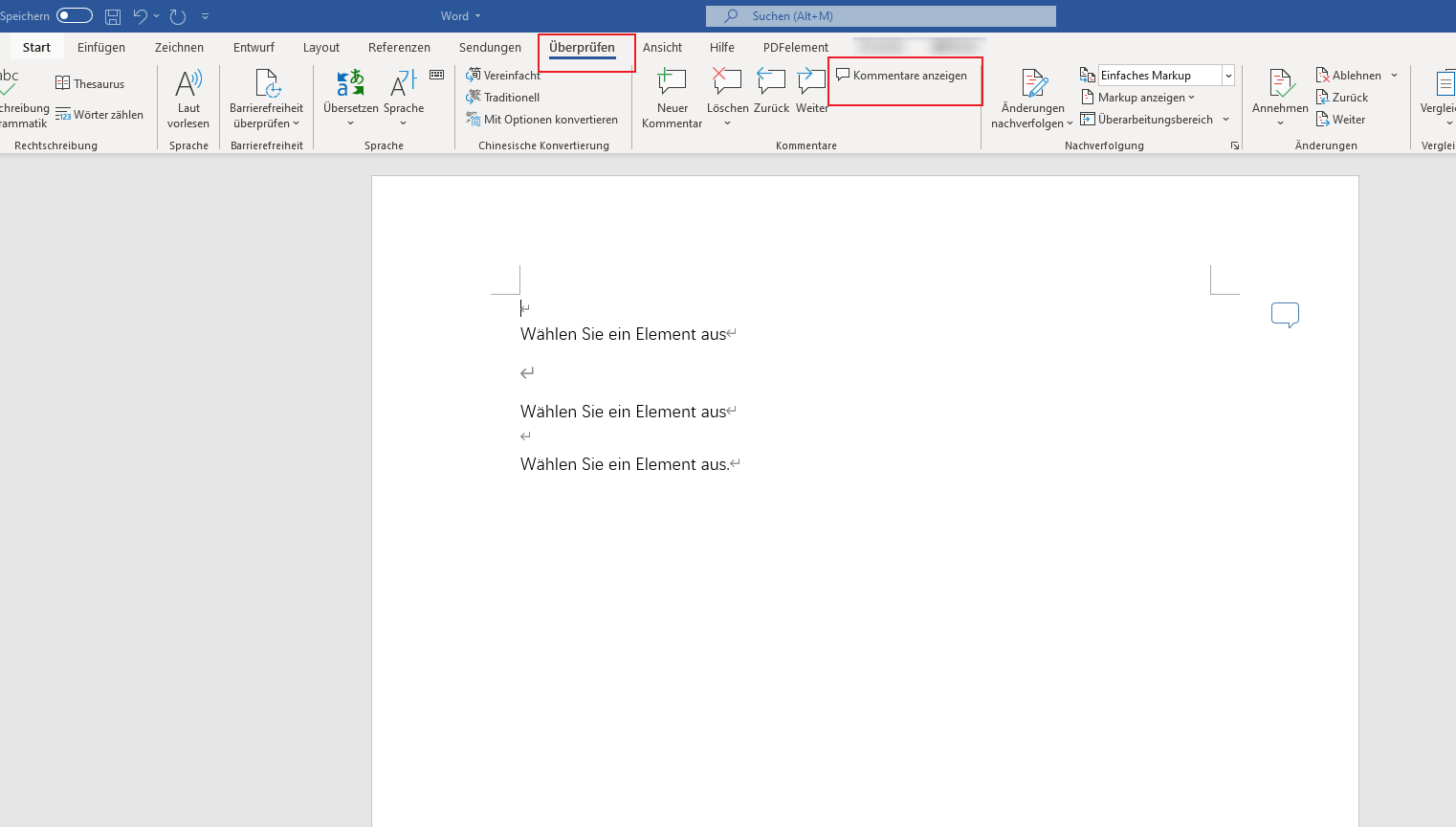1456x827 pixels.
Task: Click the small keyboard icon beside Sprache
Action: coord(437,75)
